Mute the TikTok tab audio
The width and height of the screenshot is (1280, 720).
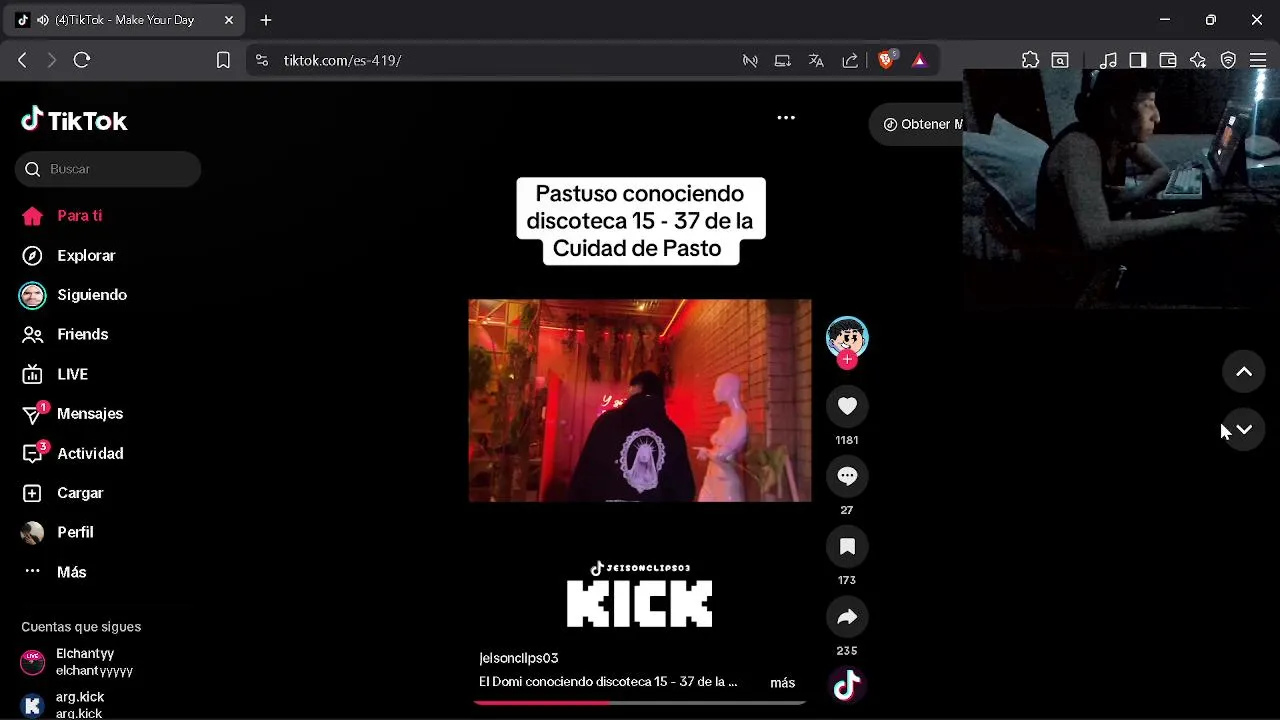pyautogui.click(x=43, y=20)
